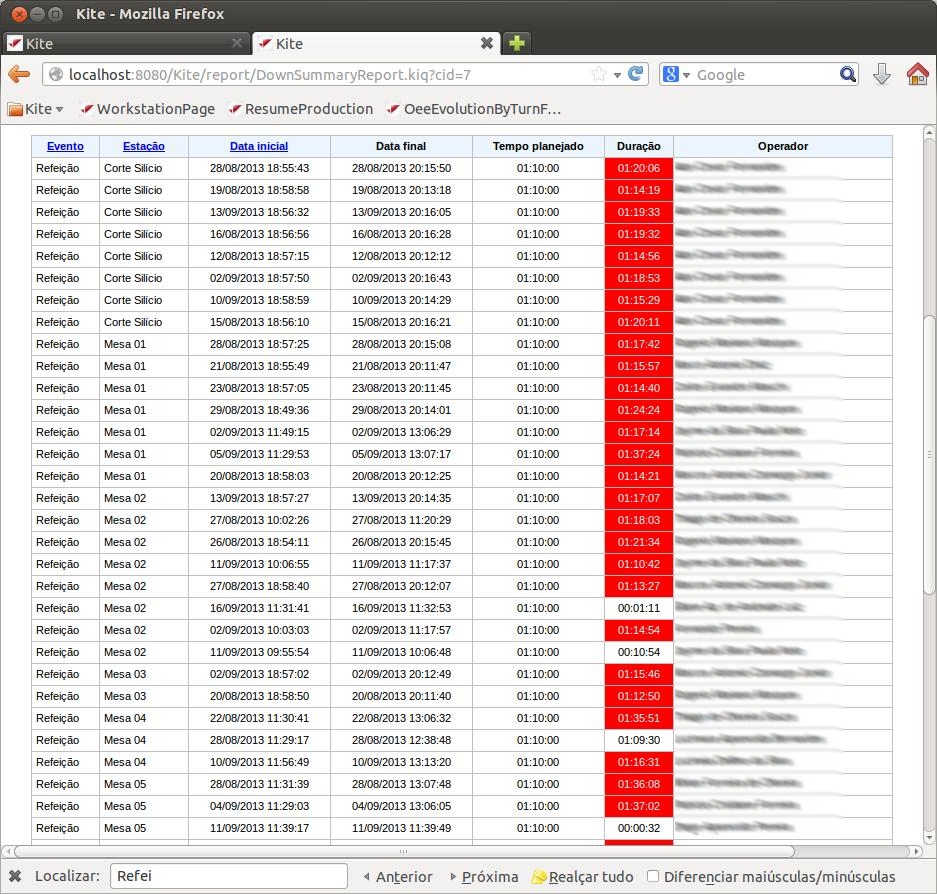Click the scroll right arrow
The height and width of the screenshot is (894, 937).
pos(917,851)
